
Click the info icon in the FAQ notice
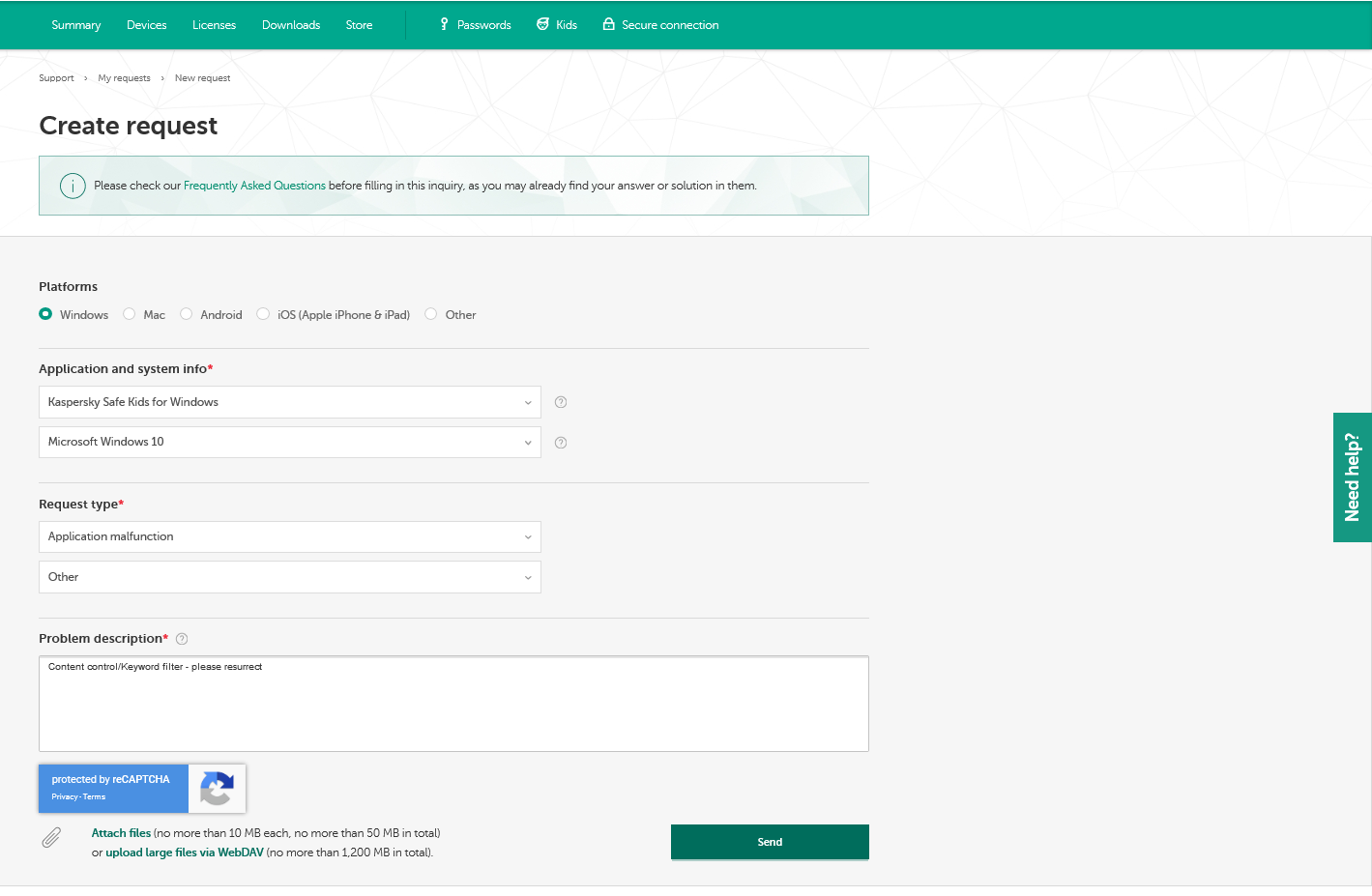(73, 186)
